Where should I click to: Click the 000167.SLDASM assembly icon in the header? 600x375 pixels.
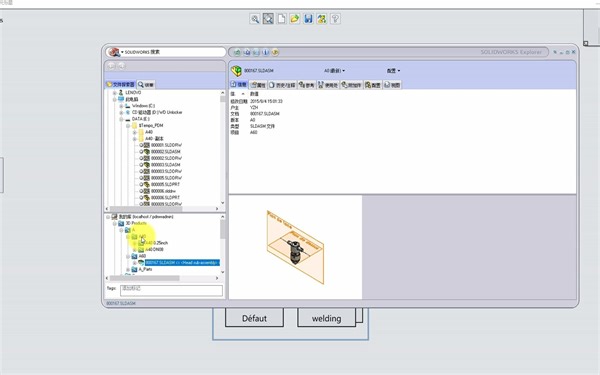[x=236, y=71]
